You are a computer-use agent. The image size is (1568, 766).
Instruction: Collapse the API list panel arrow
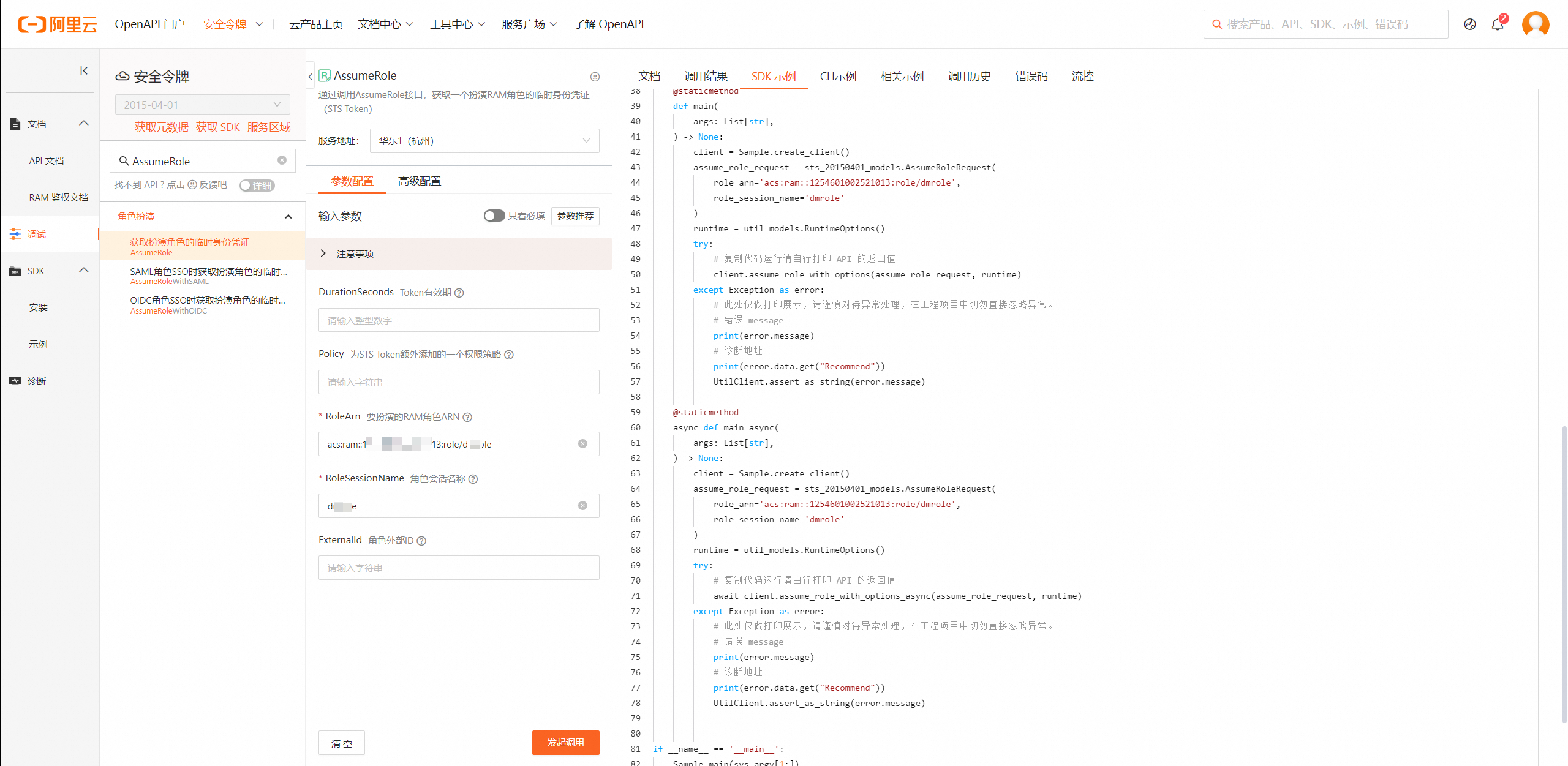311,77
